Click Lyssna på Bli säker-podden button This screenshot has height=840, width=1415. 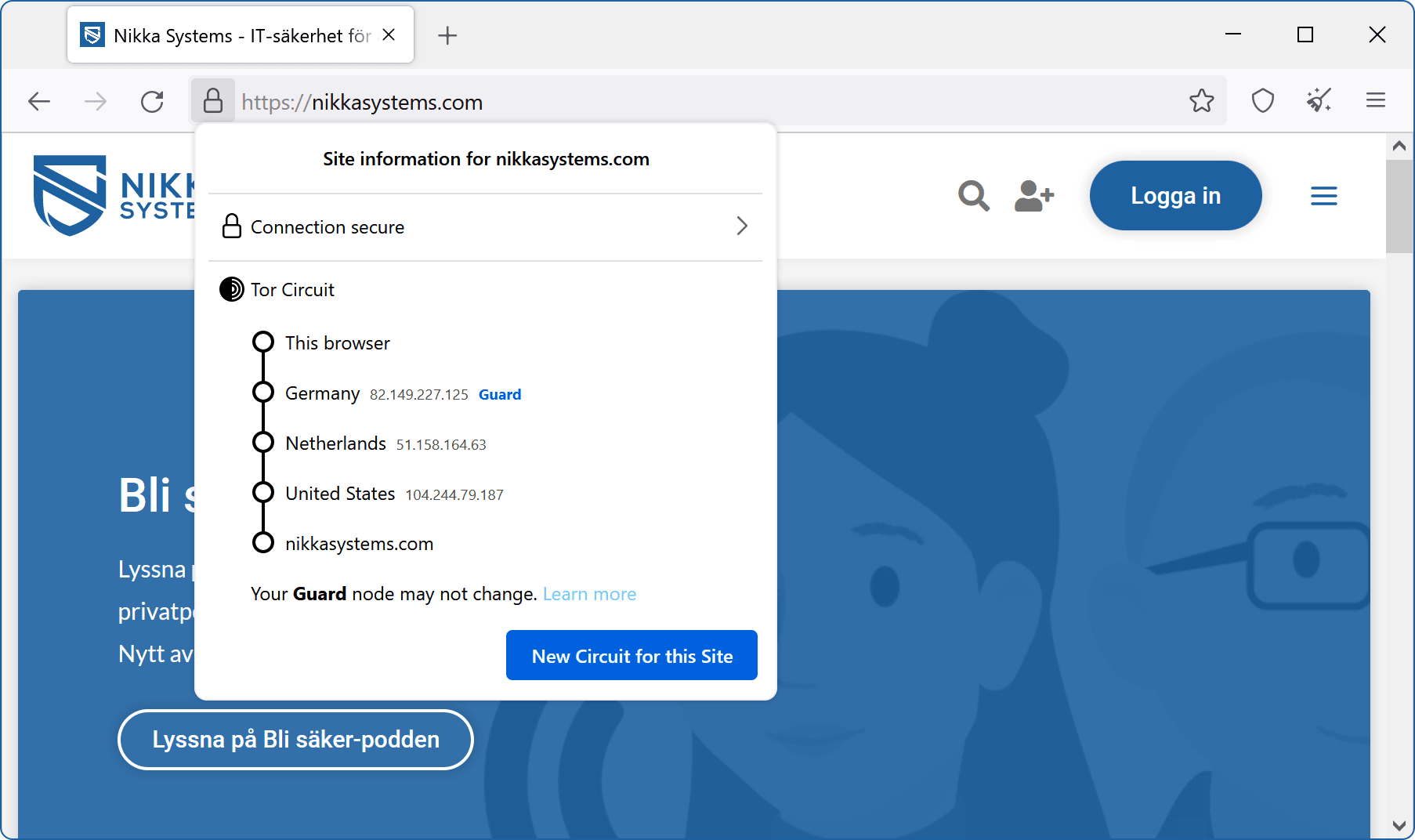[295, 740]
